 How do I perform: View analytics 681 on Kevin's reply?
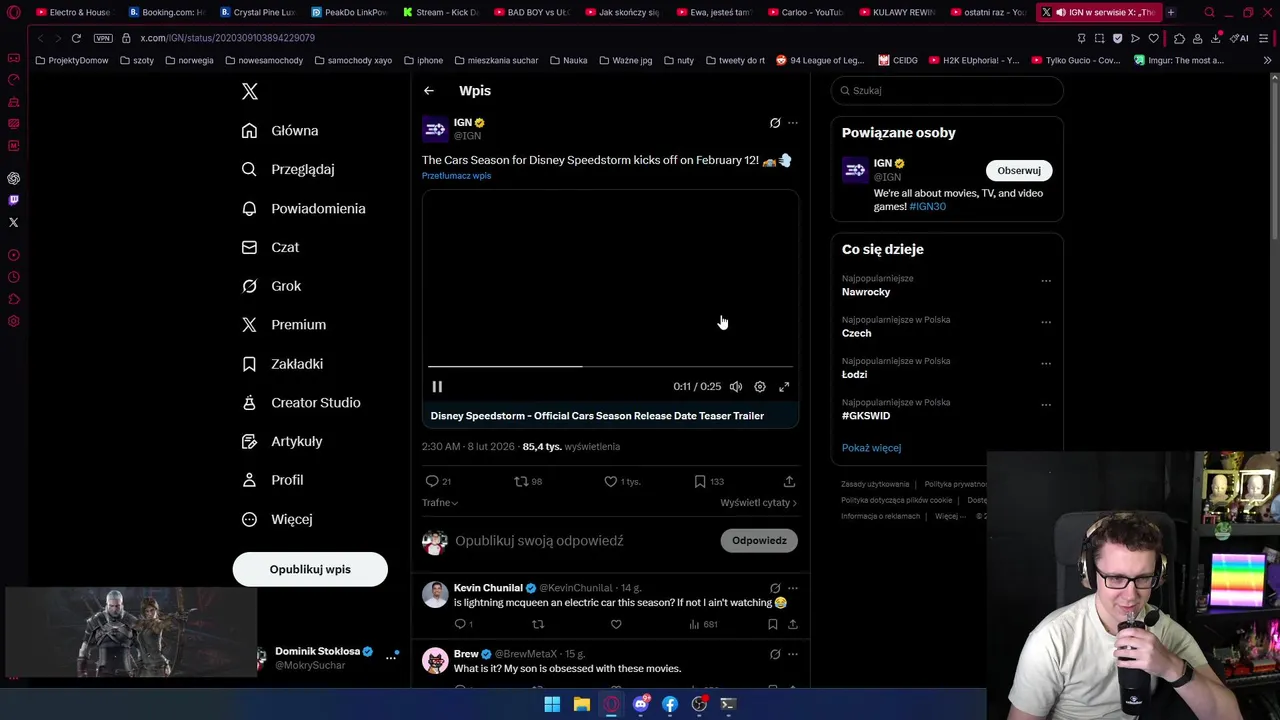click(x=703, y=625)
